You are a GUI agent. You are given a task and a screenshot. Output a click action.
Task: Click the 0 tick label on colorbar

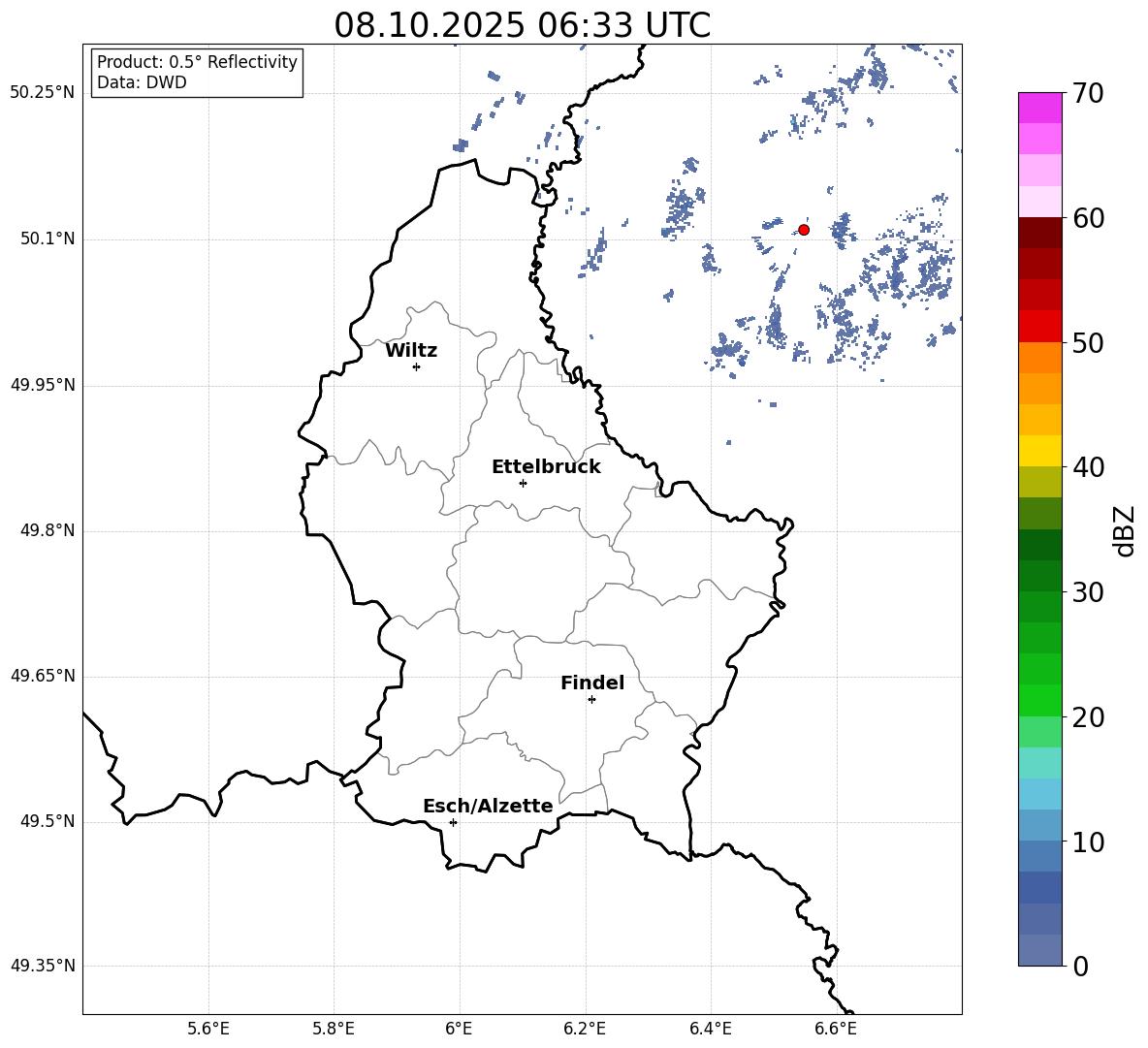(x=1081, y=967)
